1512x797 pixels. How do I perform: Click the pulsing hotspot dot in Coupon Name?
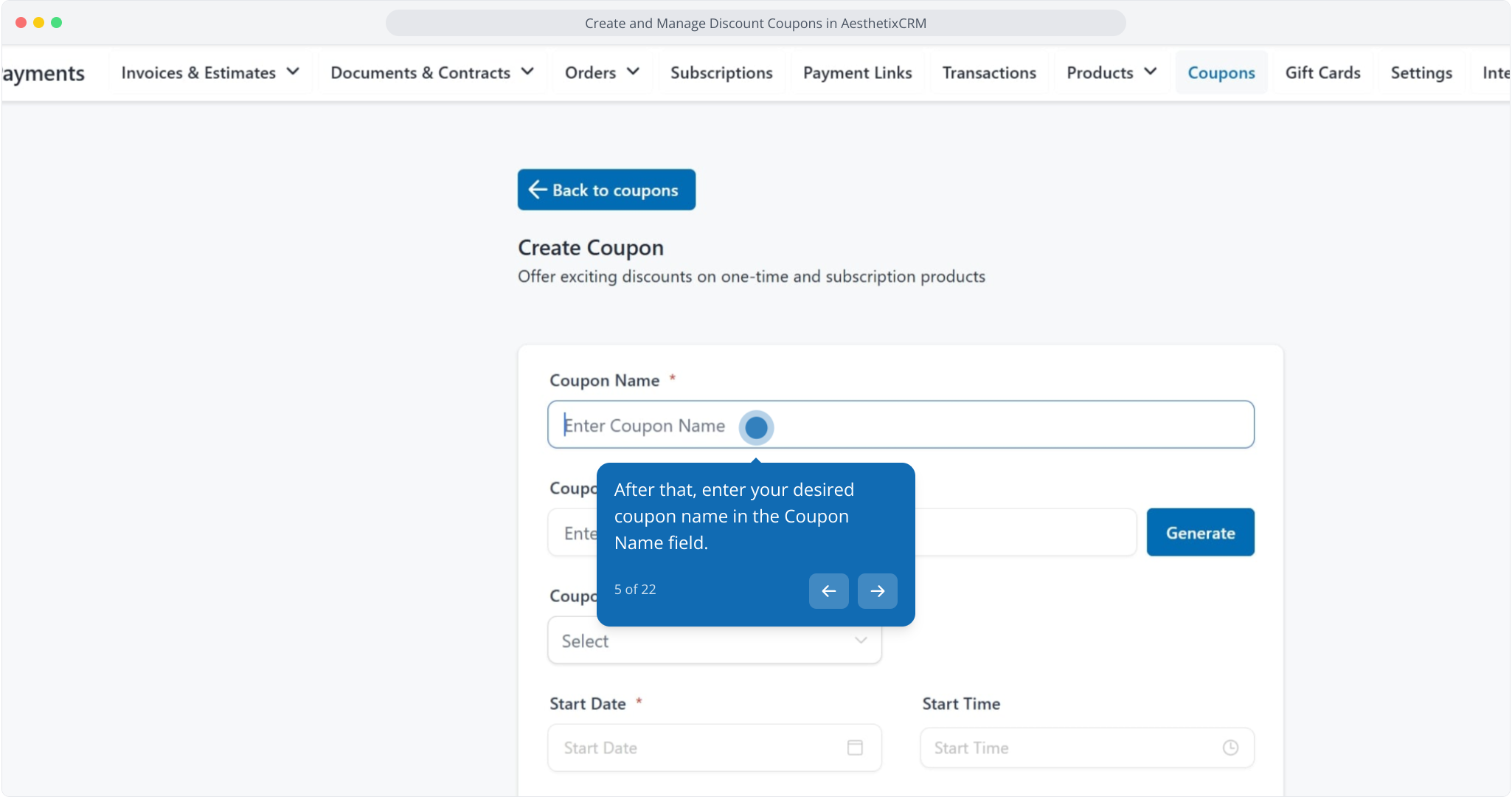756,427
